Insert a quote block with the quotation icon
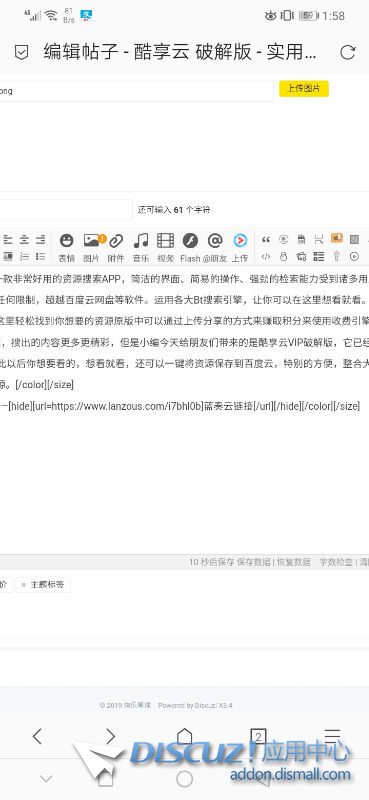 click(x=266, y=239)
